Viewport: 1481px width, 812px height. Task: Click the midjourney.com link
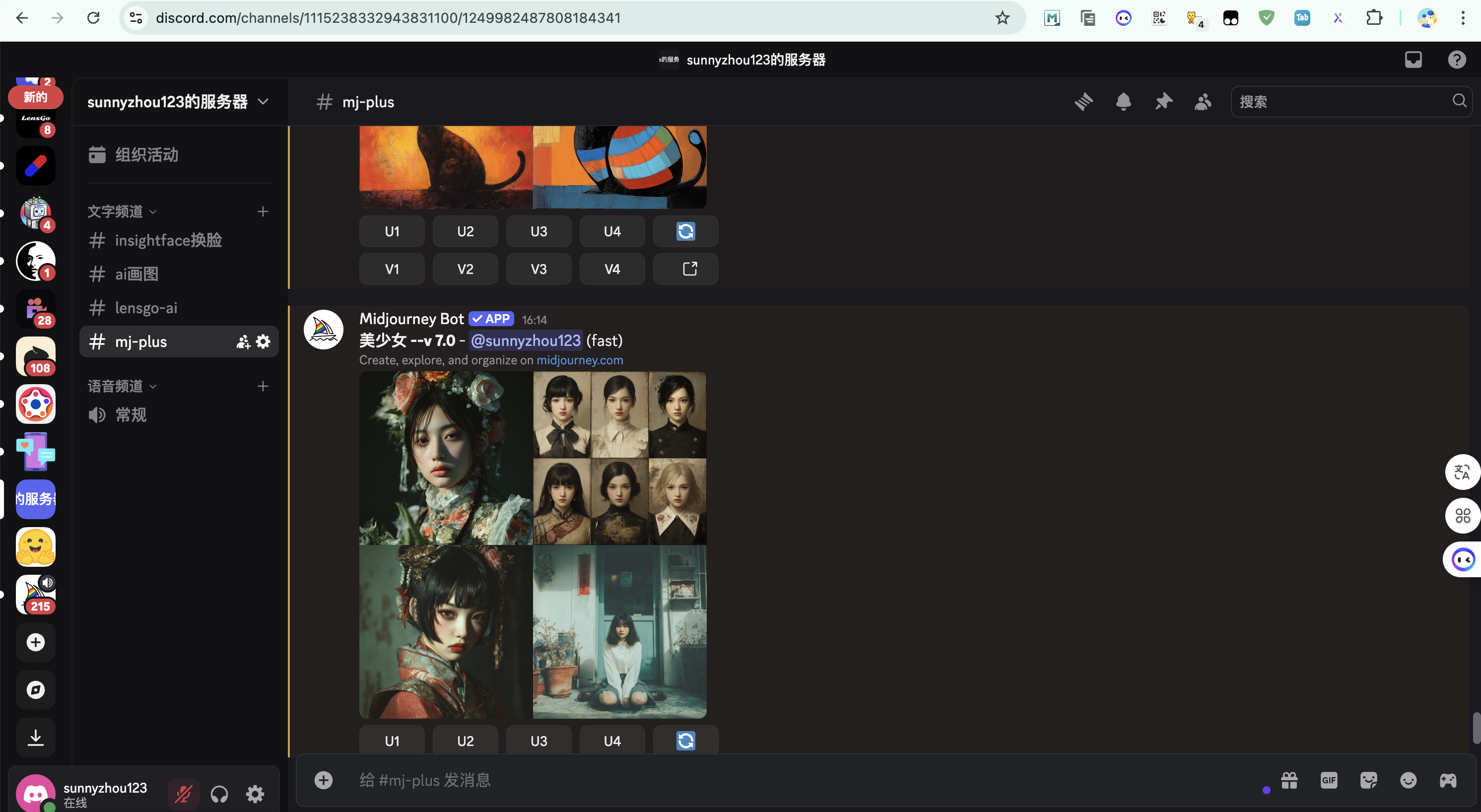pos(580,360)
